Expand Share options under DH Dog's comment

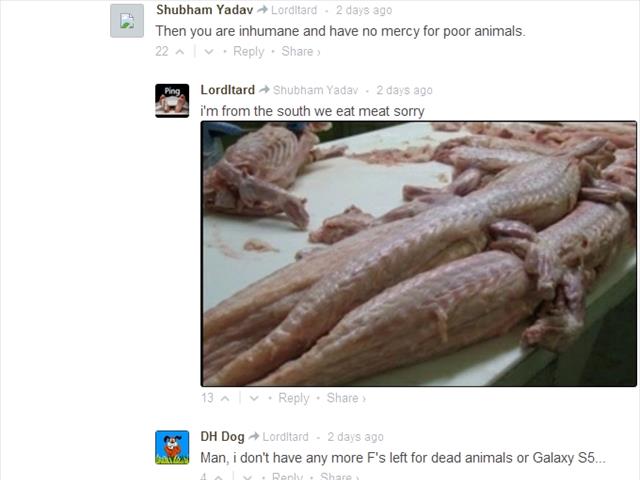339,476
